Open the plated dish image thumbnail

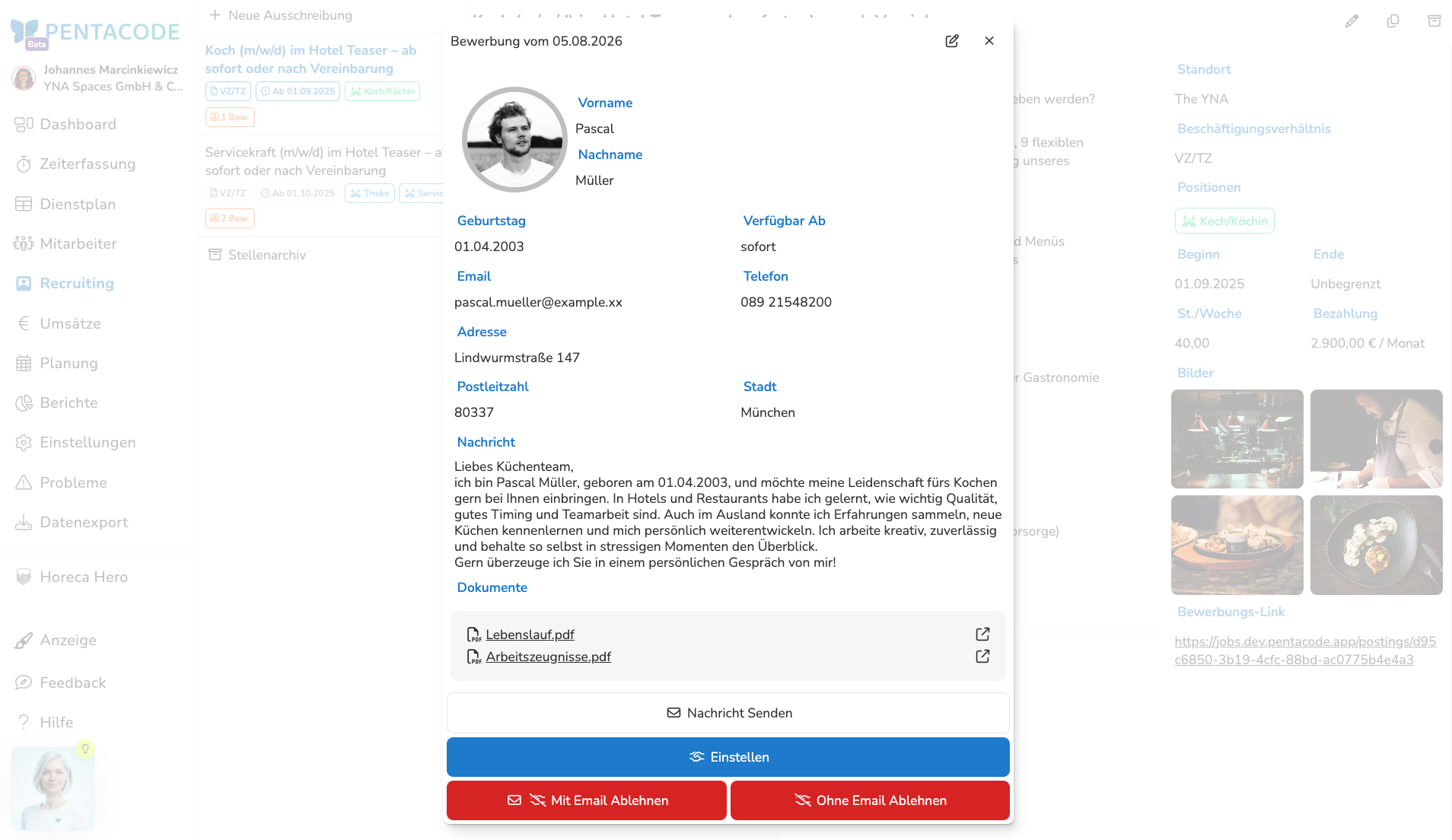(x=1376, y=545)
